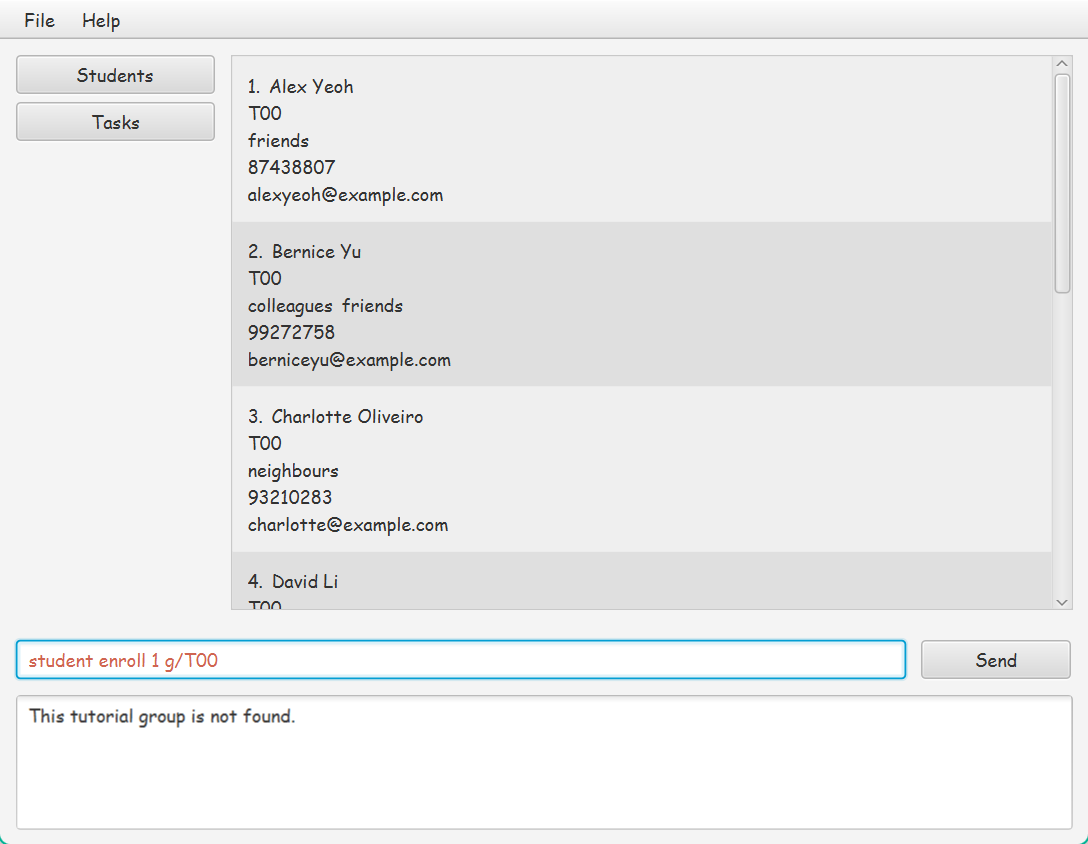Click phone number 87438807
This screenshot has height=844, width=1088.
pos(291,167)
